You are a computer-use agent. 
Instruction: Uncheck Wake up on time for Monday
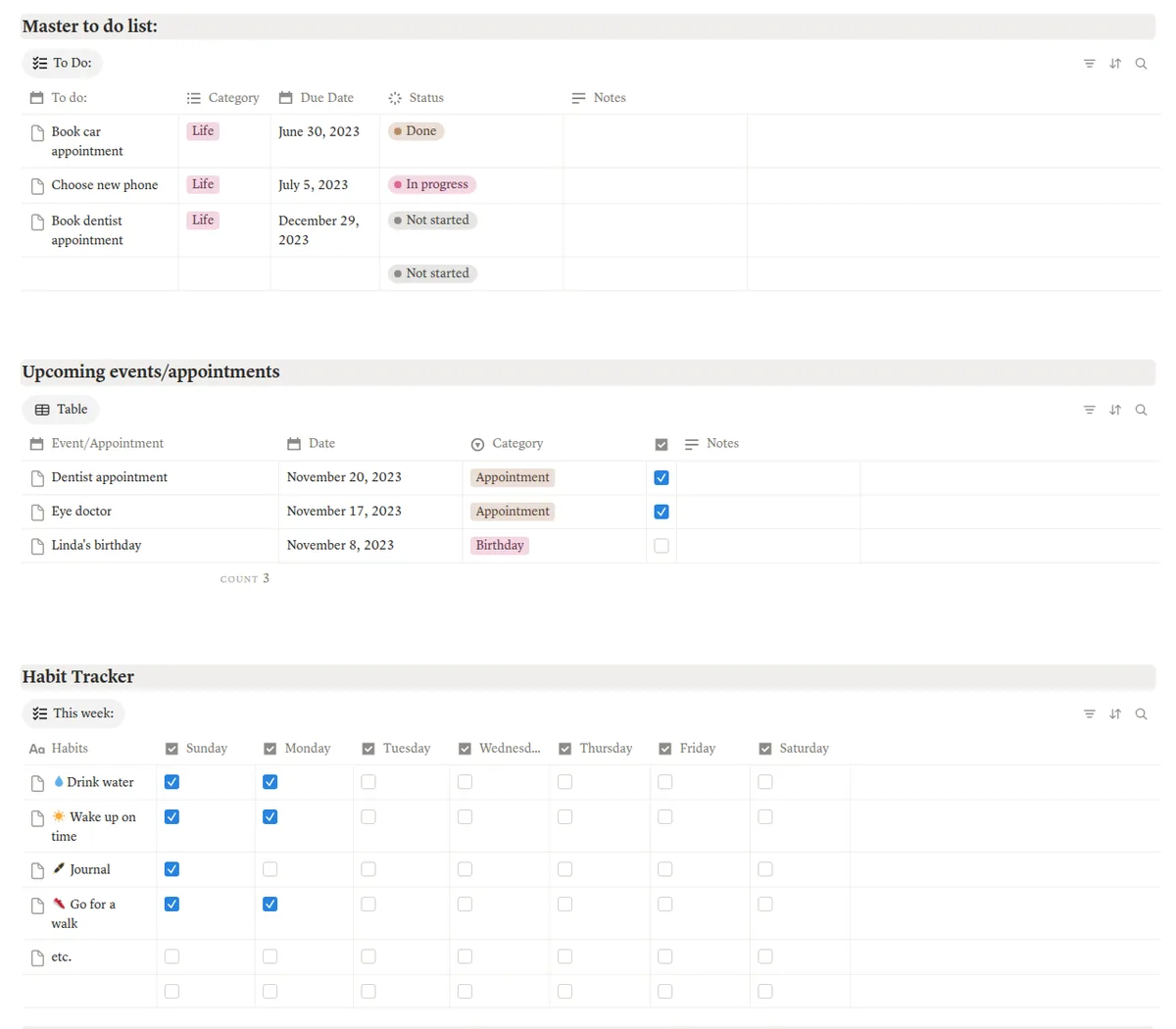[x=270, y=816]
